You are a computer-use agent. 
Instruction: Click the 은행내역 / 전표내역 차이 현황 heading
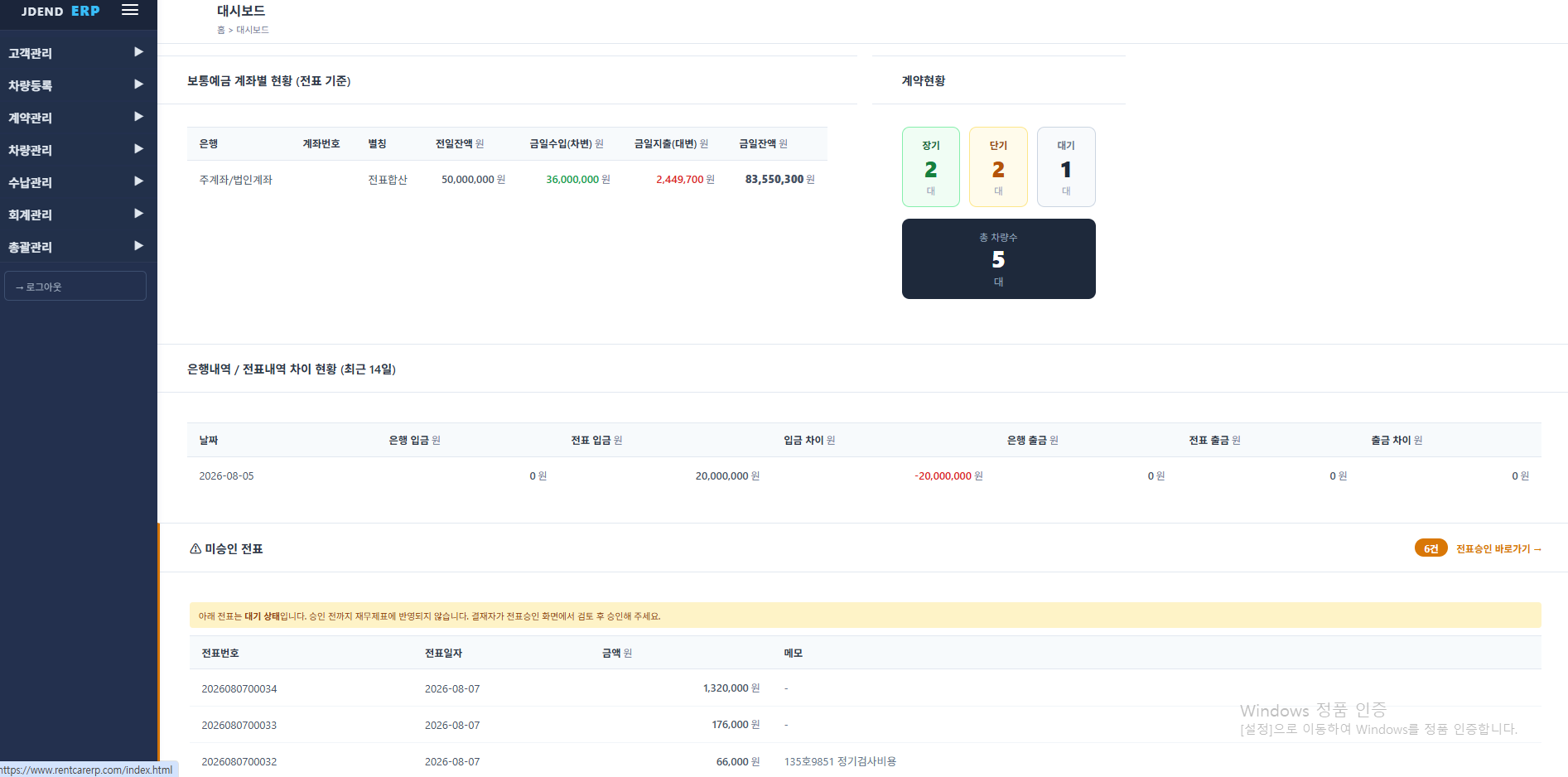tap(292, 369)
